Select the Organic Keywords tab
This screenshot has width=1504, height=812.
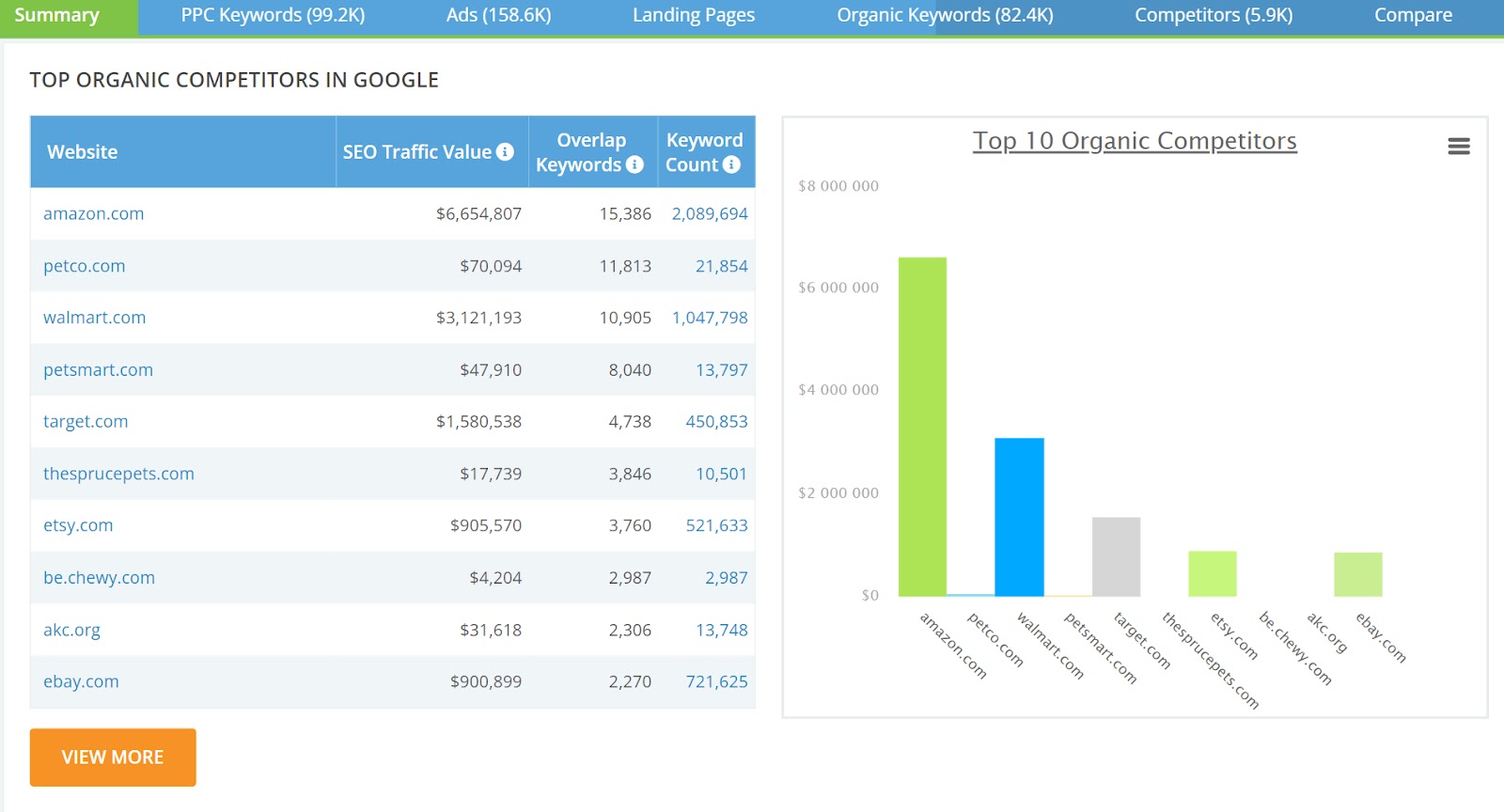tap(945, 16)
